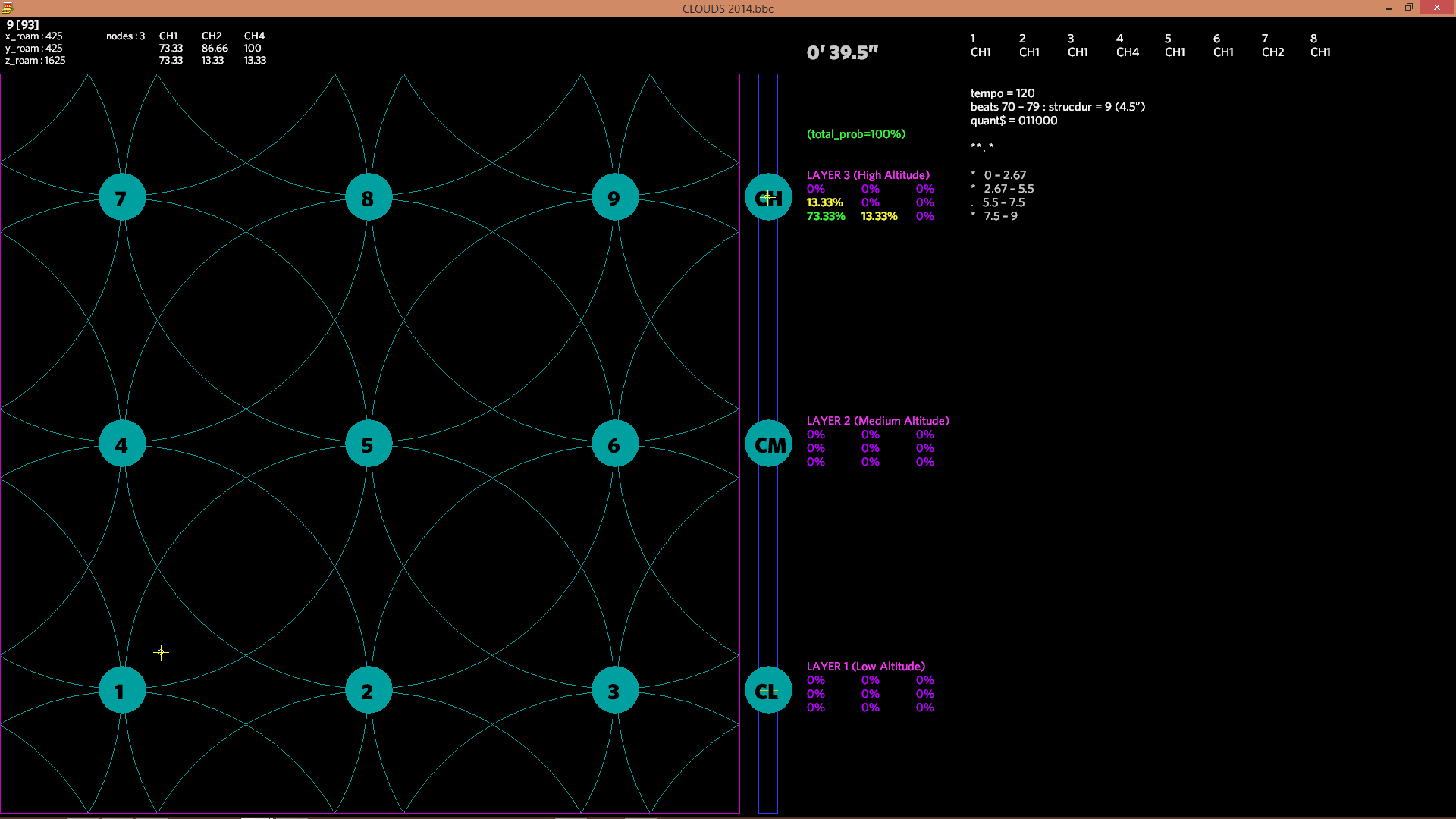Click channel slot 7 labelled CH2
Screen dimensions: 1456x819
click(1272, 45)
